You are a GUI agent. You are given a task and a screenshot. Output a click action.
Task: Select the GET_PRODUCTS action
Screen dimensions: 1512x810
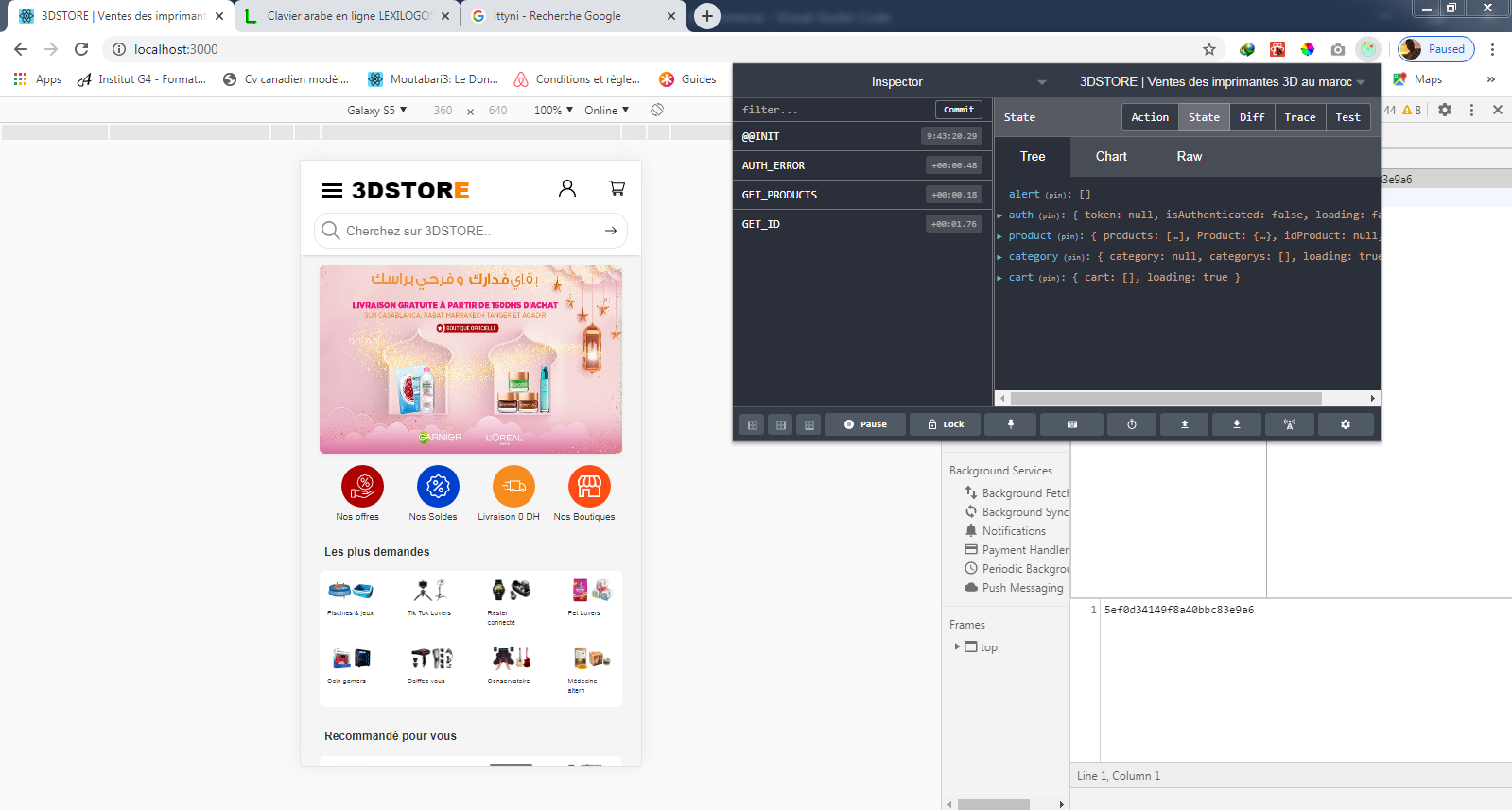862,195
